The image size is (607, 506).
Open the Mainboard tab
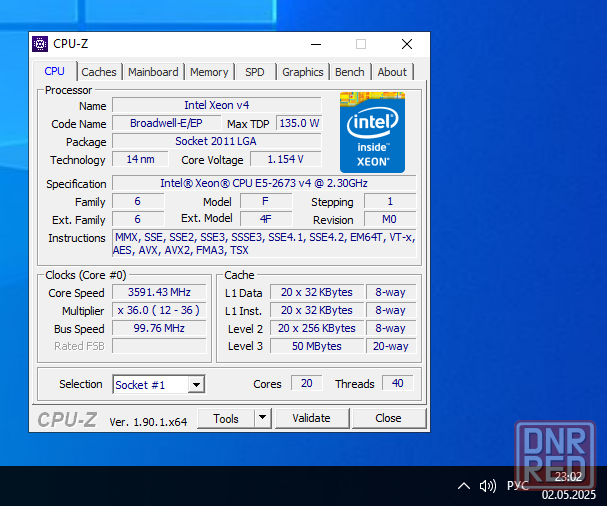[x=153, y=72]
